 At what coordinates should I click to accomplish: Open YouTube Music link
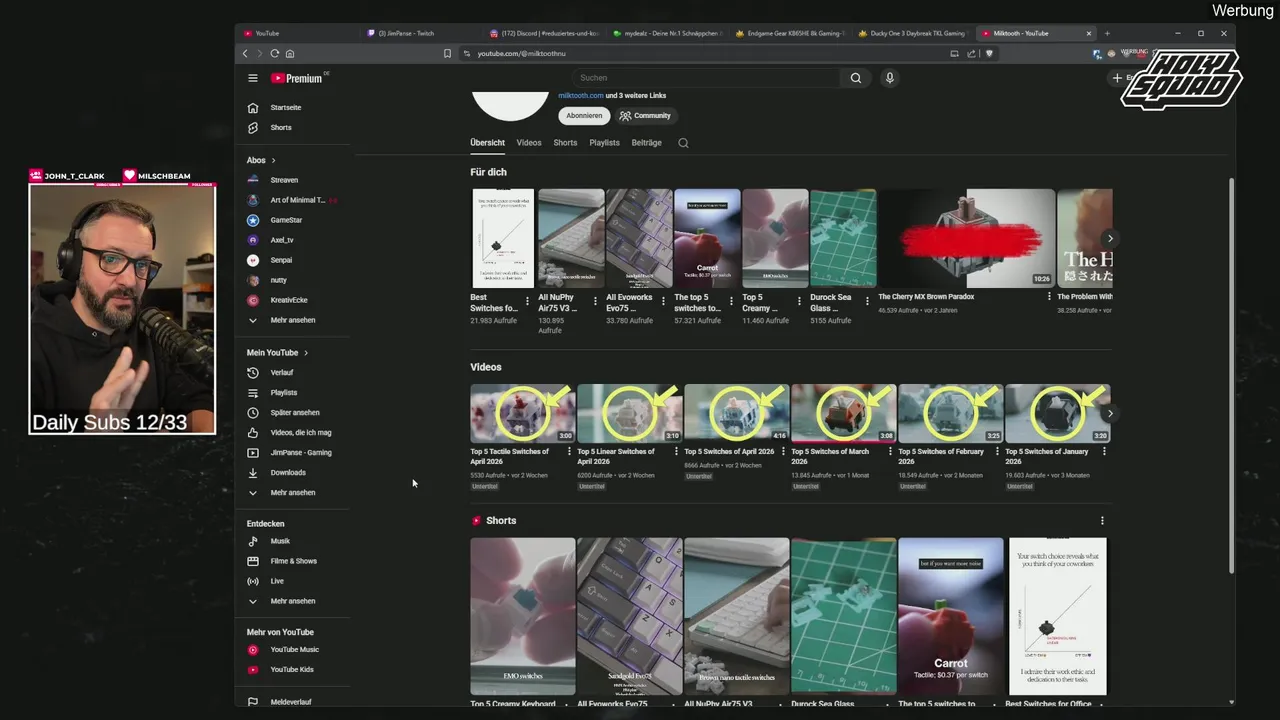coord(296,650)
